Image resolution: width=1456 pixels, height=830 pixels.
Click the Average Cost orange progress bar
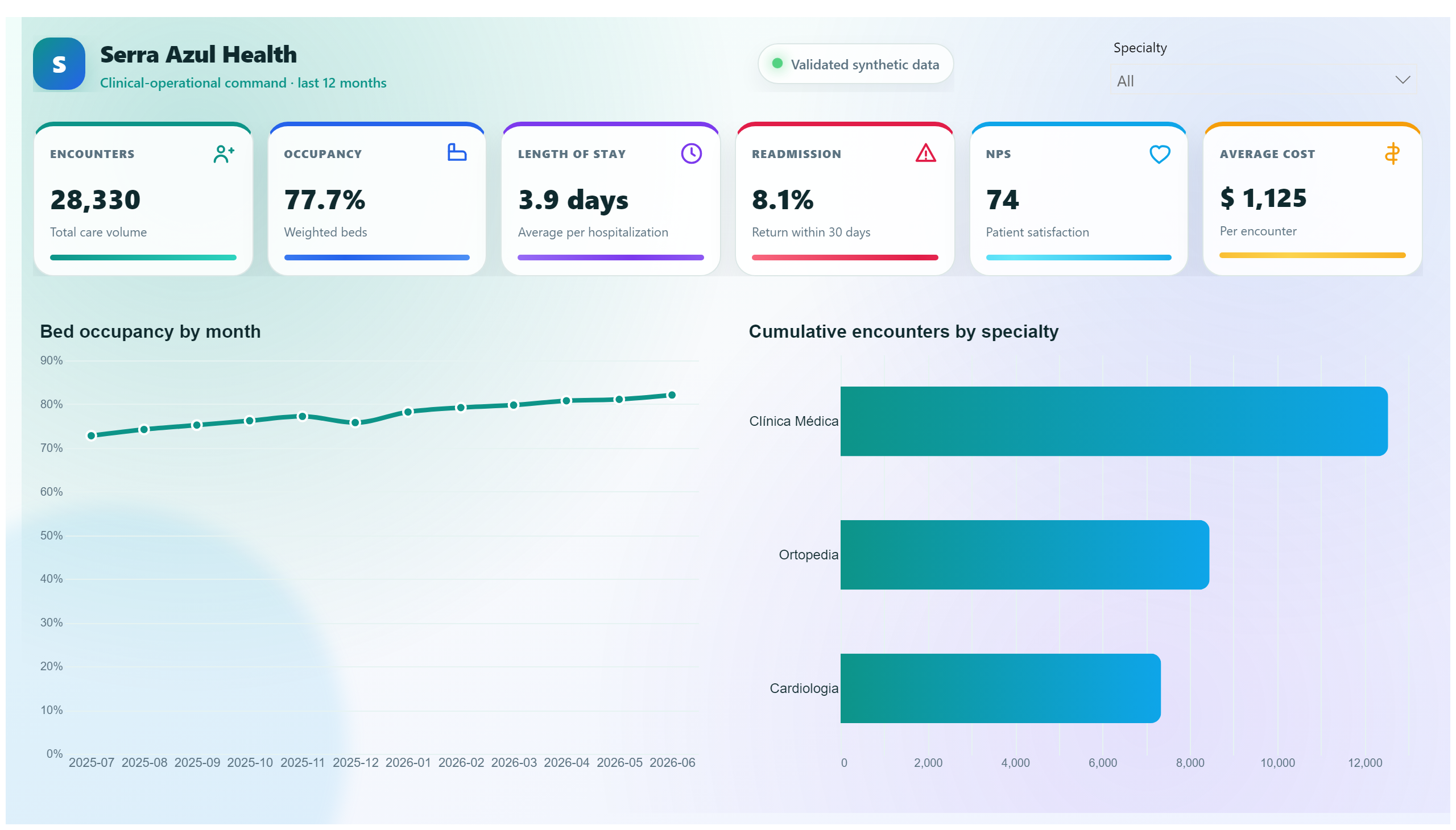click(1312, 255)
